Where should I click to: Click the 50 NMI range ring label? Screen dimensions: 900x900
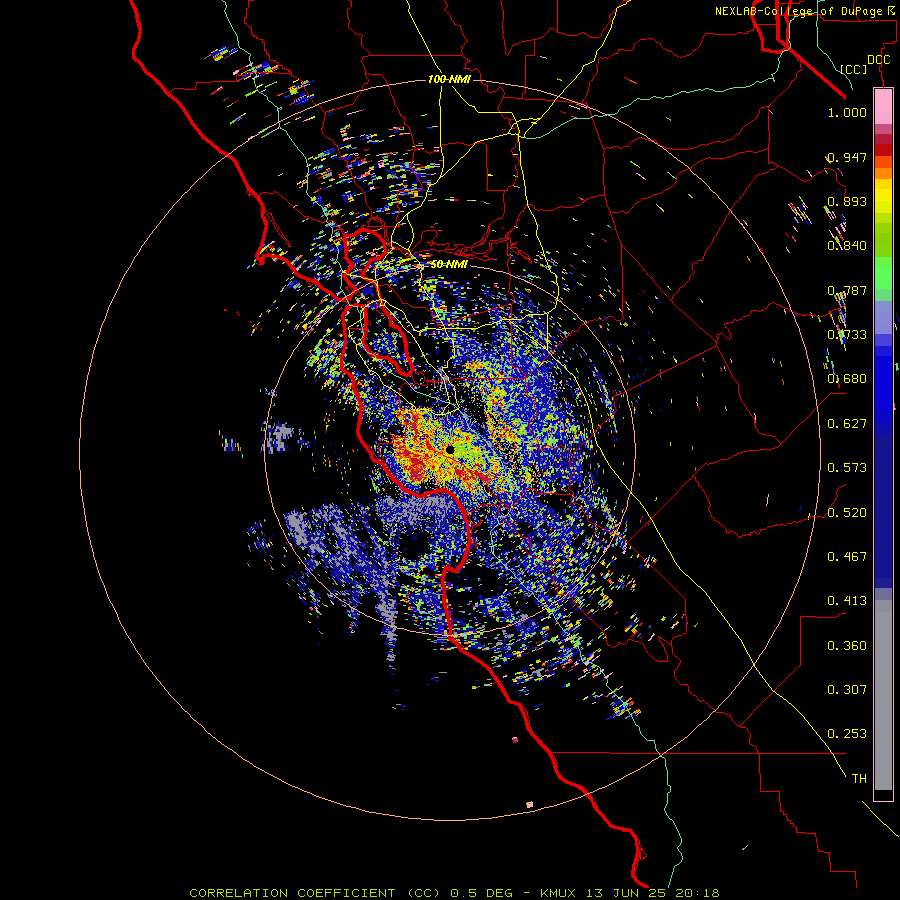tap(449, 265)
